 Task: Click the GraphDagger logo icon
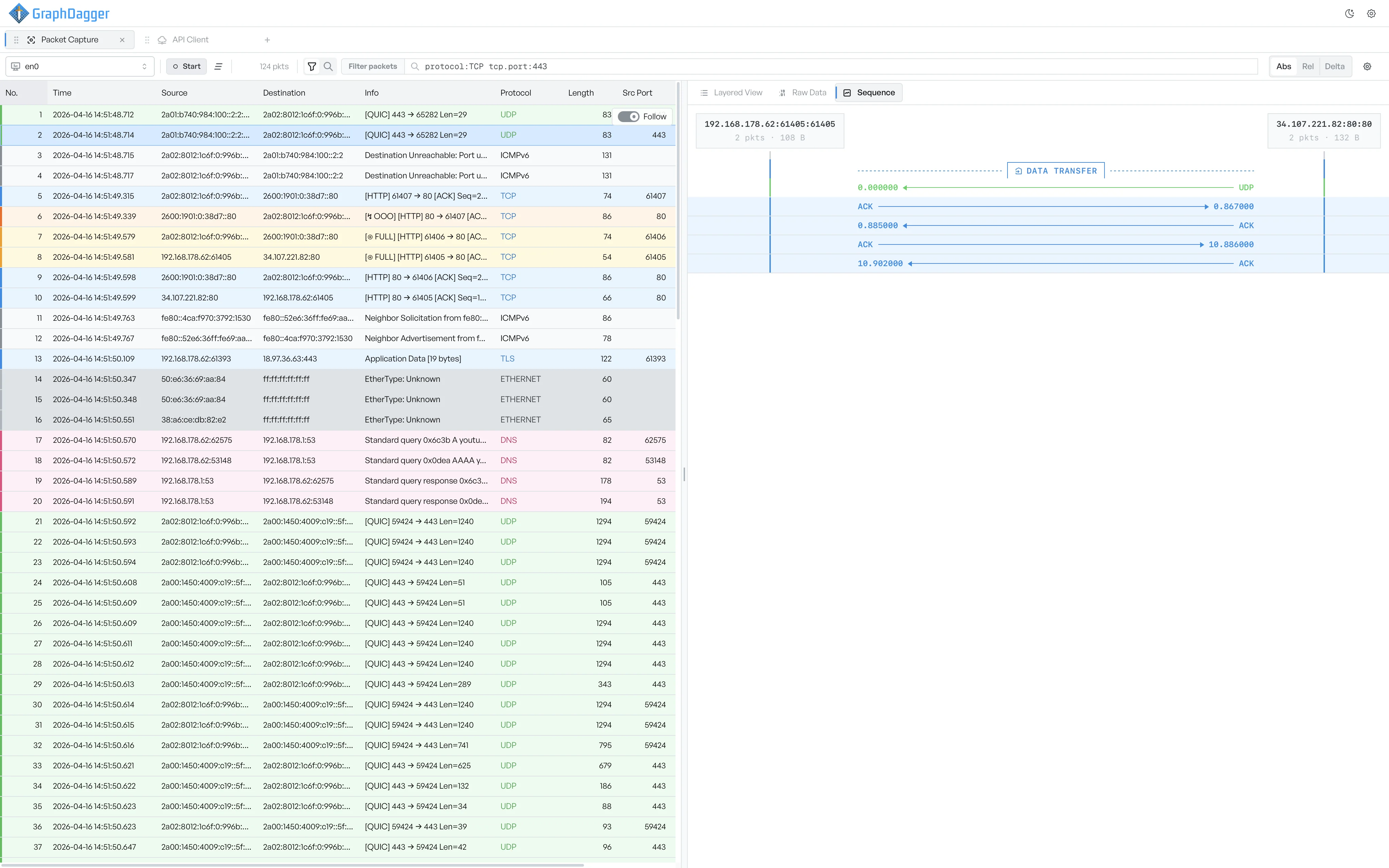[18, 13]
